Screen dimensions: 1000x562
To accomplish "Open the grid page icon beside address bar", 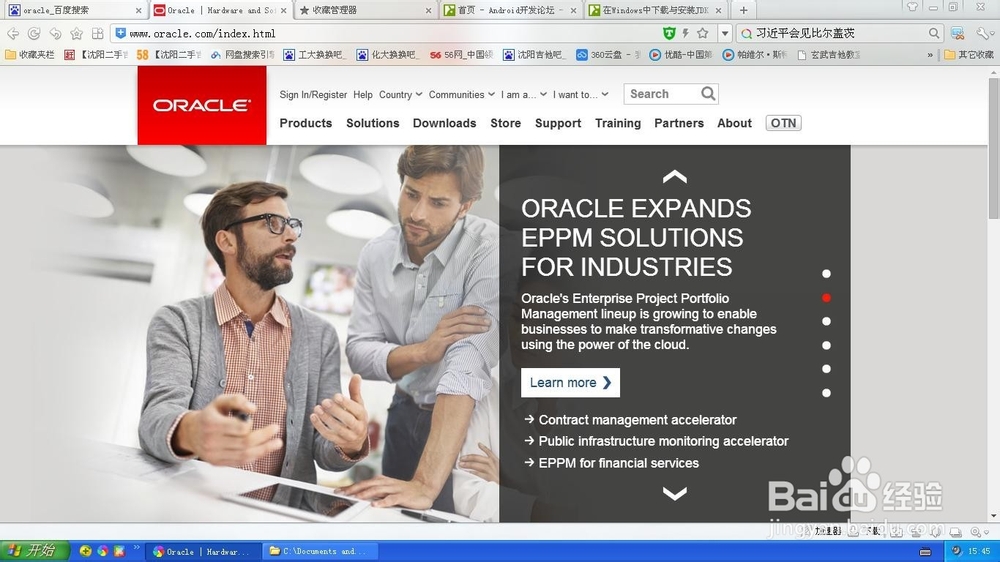I will (x=98, y=33).
